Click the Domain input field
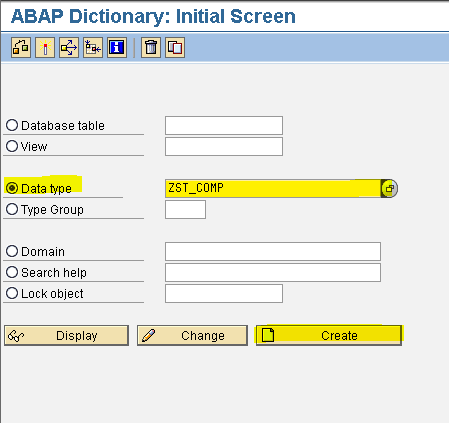The height and width of the screenshot is (423, 449). (x=273, y=251)
